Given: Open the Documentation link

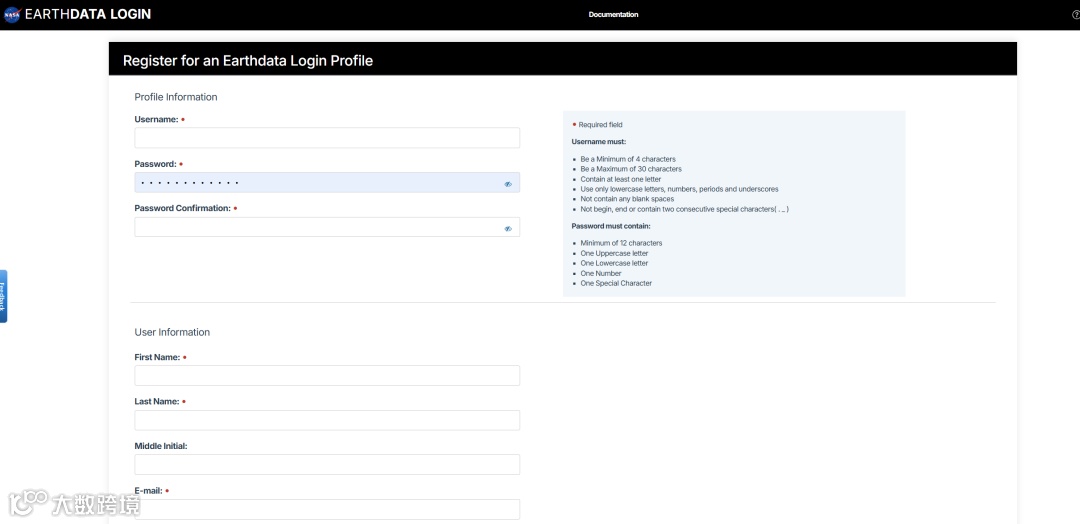Looking at the screenshot, I should (613, 14).
